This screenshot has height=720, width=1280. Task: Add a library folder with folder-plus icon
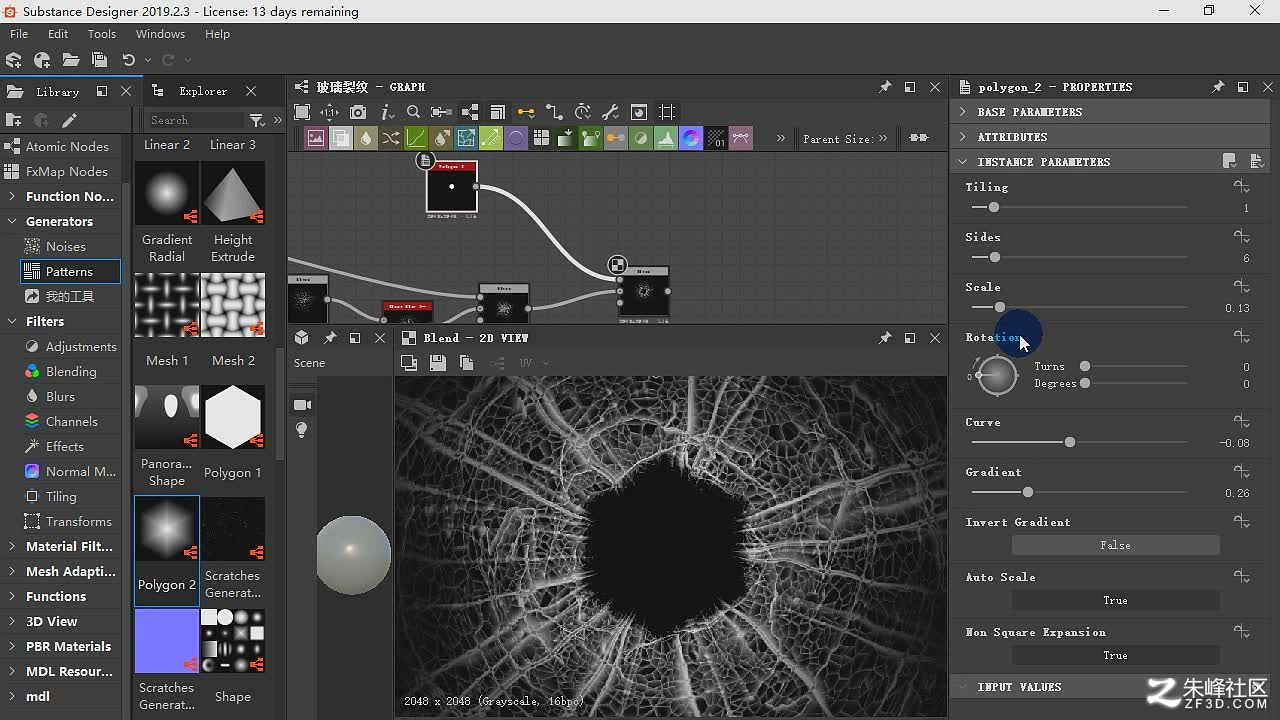point(14,120)
